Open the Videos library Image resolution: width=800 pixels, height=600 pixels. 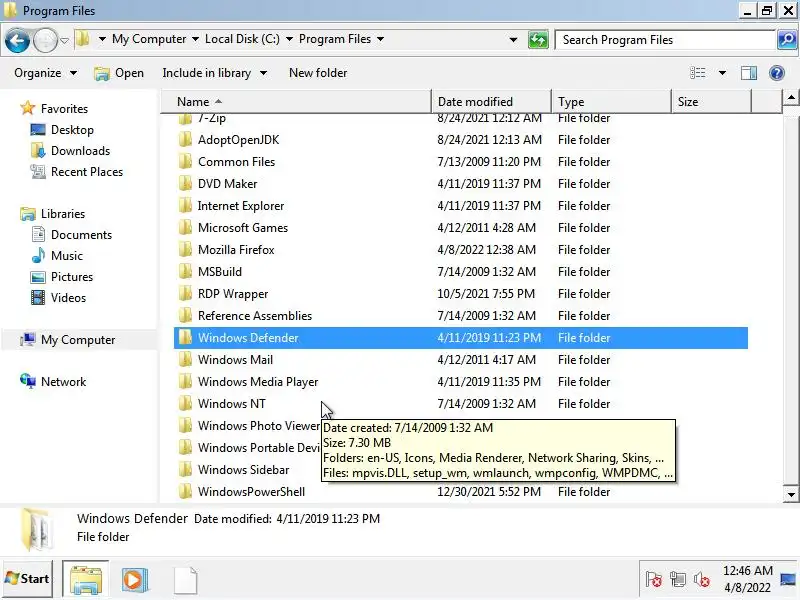click(x=68, y=297)
